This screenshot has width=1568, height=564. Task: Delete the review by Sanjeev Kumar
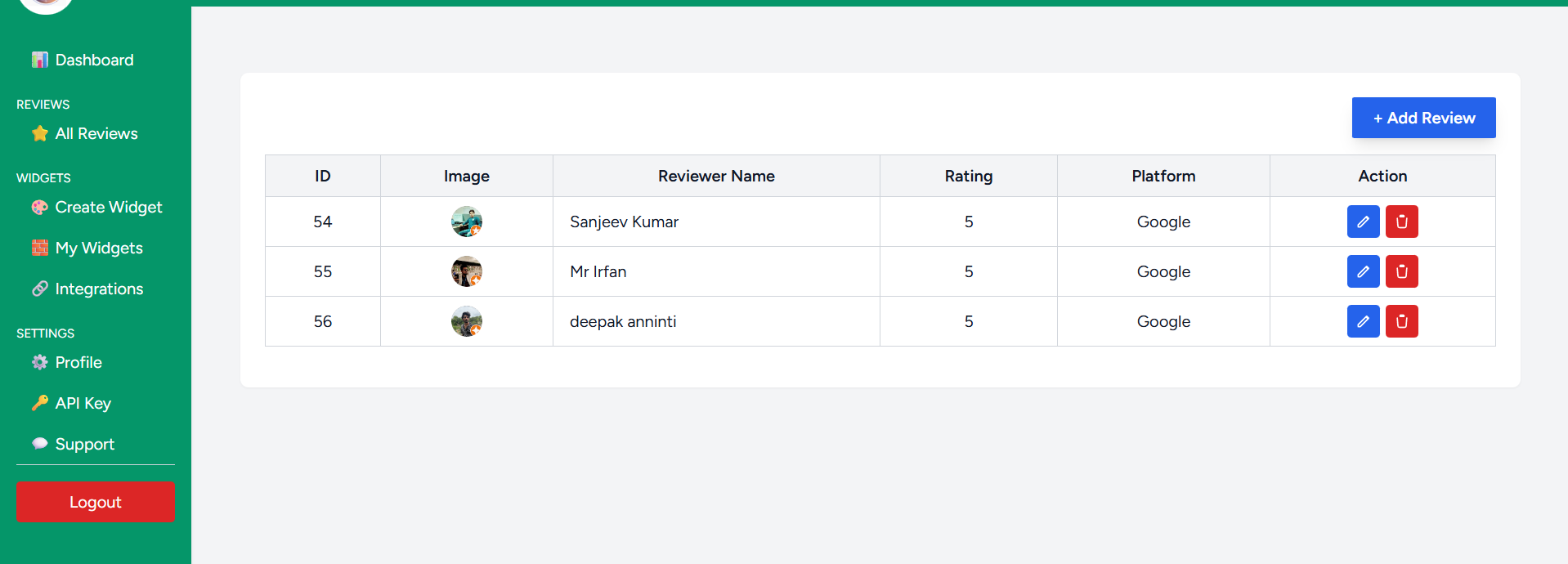1401,222
